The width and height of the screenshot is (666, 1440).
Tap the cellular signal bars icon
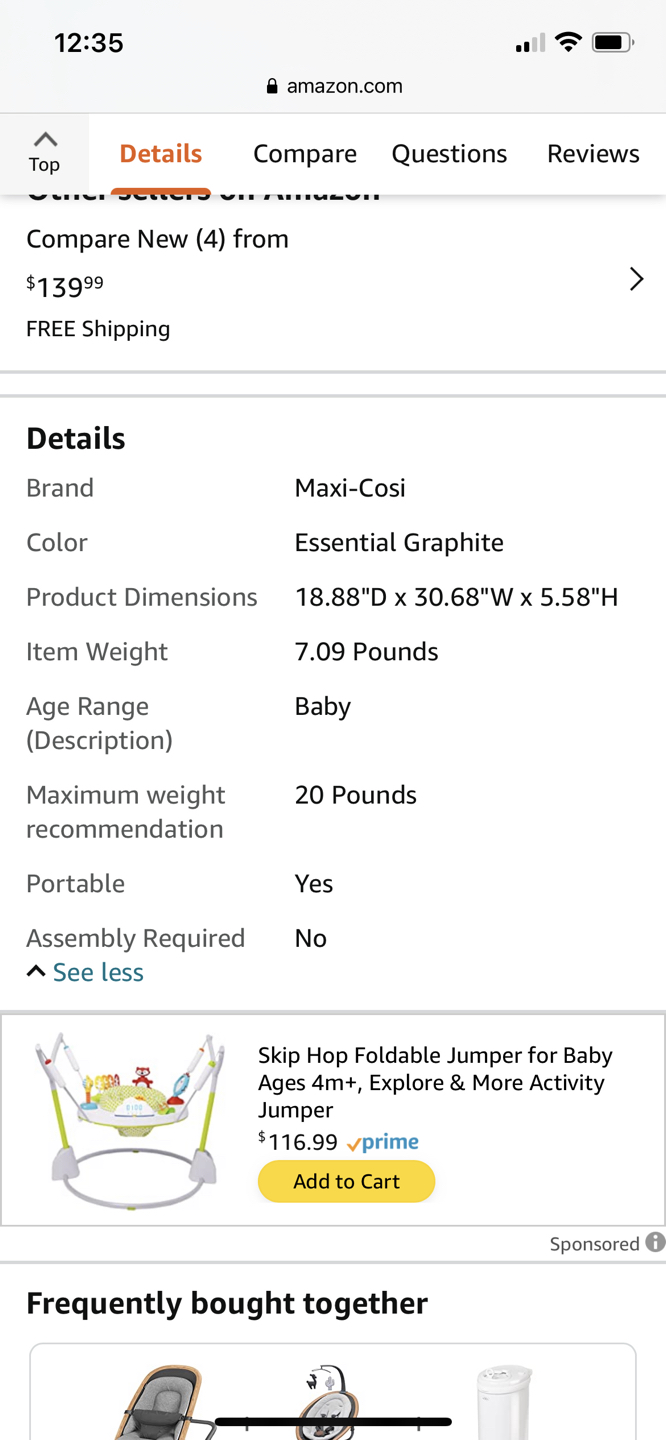tap(529, 43)
